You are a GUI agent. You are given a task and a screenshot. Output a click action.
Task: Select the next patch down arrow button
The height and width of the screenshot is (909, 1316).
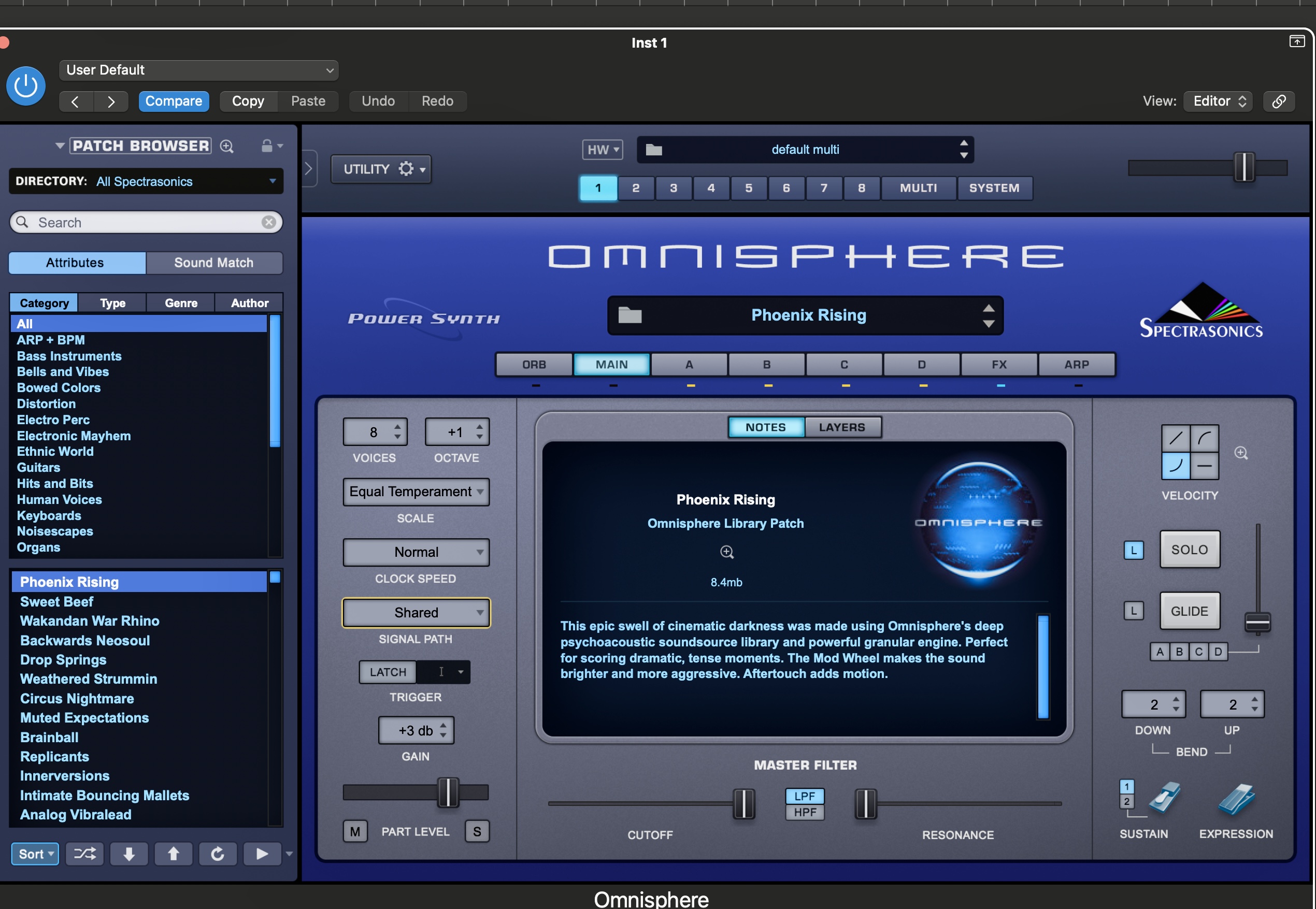tap(129, 853)
